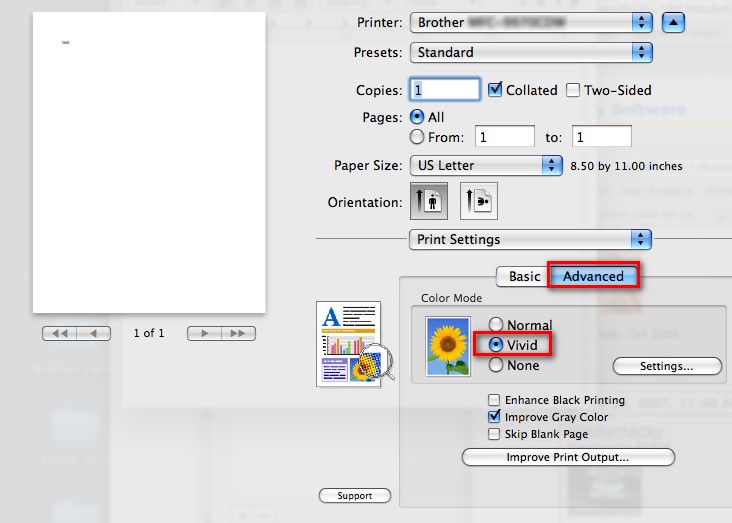Image resolution: width=732 pixels, height=523 pixels.
Task: Go to last page of preview
Action: click(x=238, y=333)
